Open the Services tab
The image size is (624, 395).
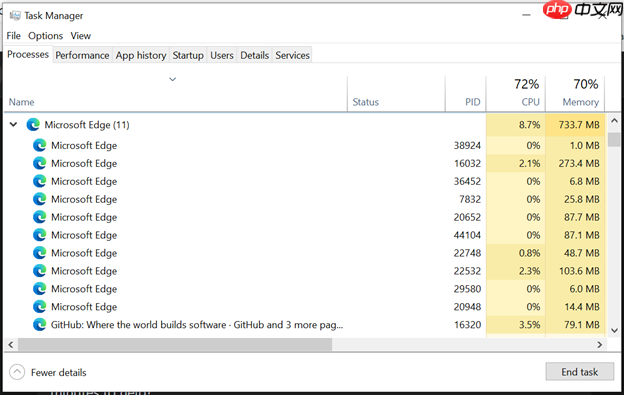point(292,55)
